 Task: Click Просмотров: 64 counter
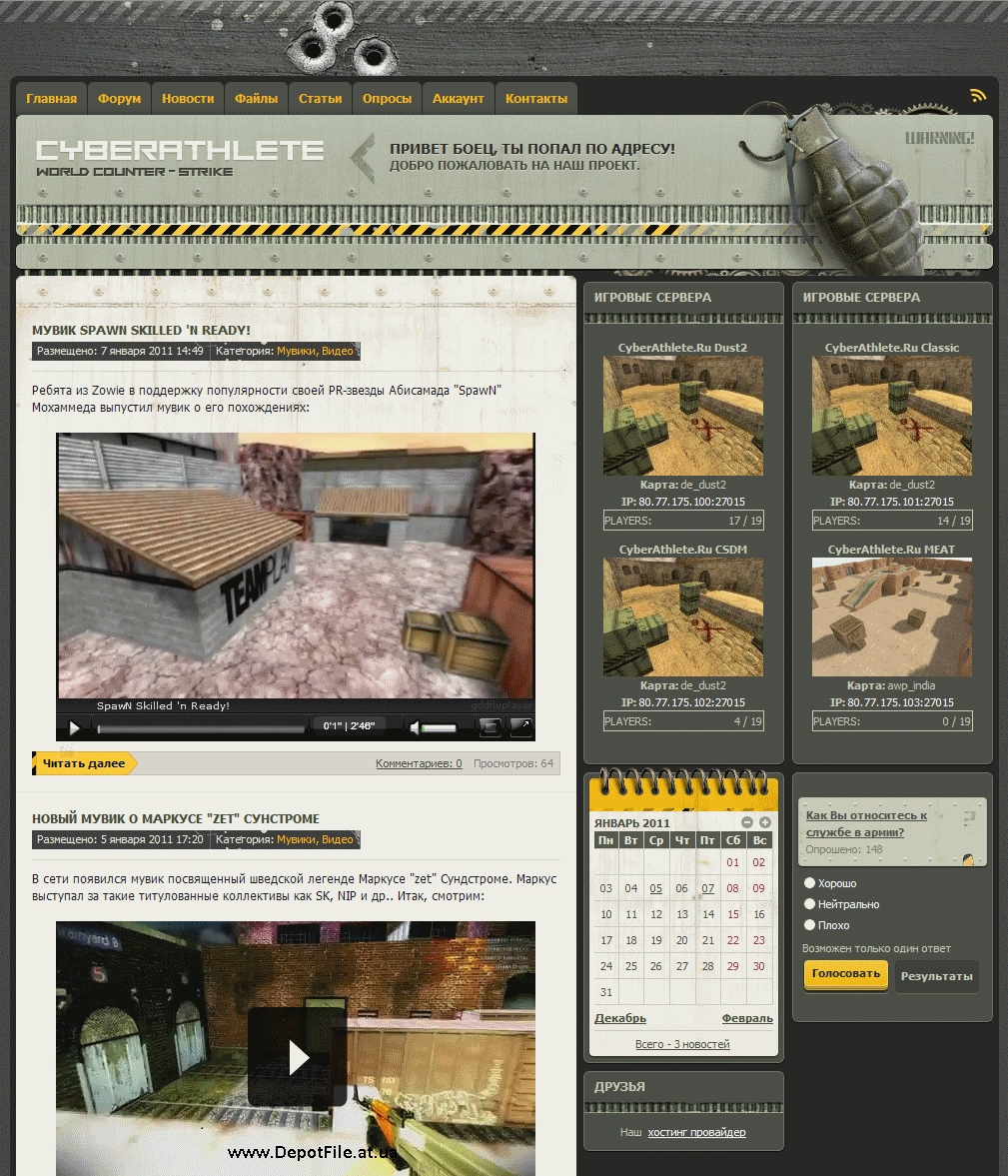(x=513, y=763)
